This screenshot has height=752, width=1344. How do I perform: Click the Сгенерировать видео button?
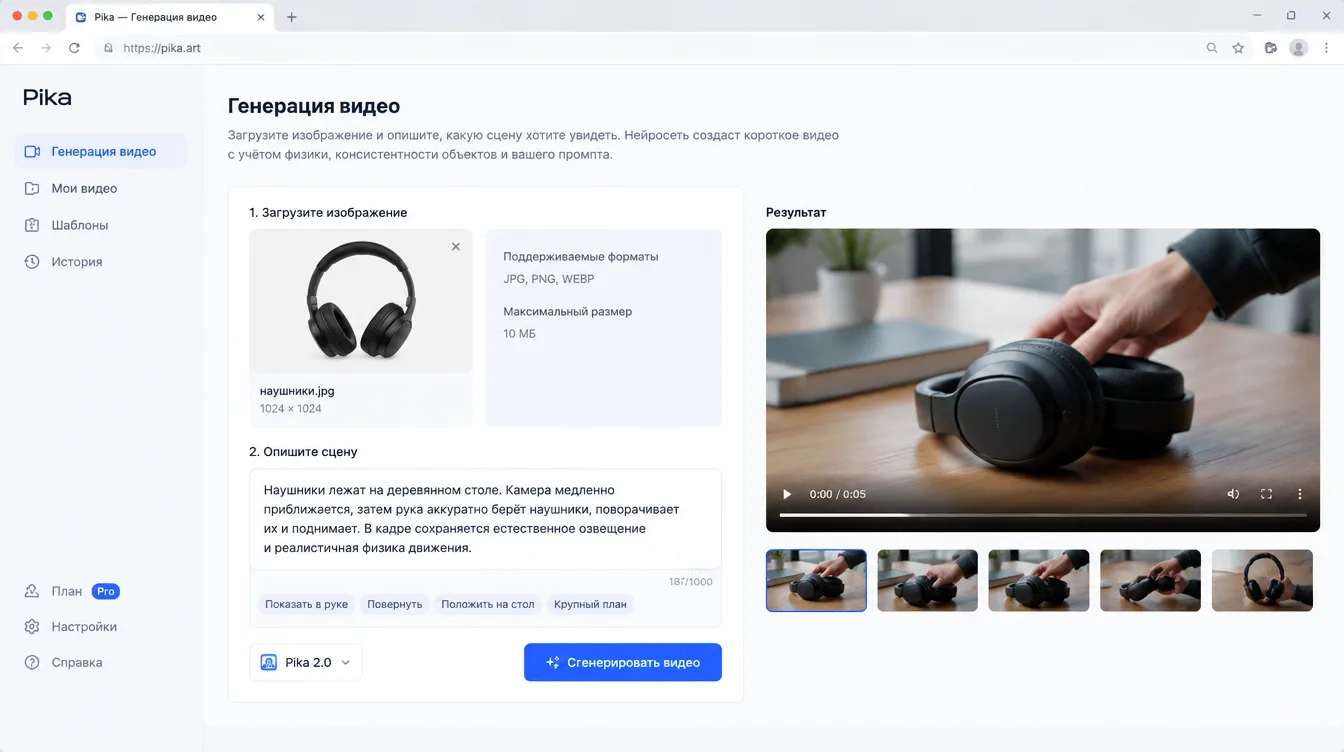(623, 662)
